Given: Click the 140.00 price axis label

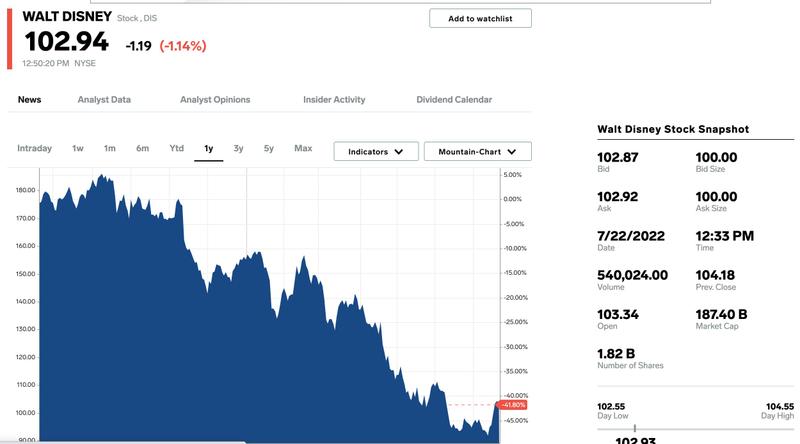Looking at the screenshot, I should [26, 301].
